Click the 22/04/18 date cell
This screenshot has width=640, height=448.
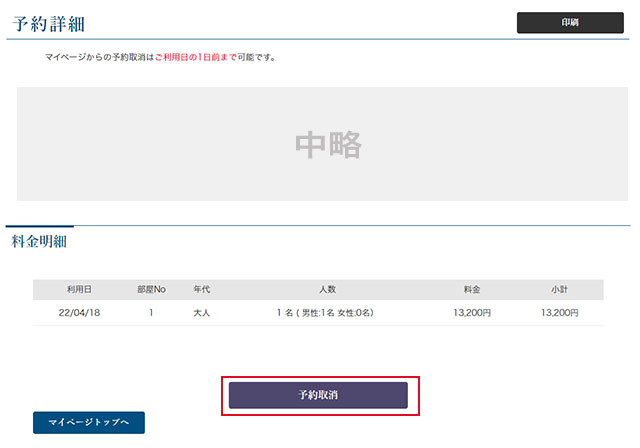pos(79,313)
